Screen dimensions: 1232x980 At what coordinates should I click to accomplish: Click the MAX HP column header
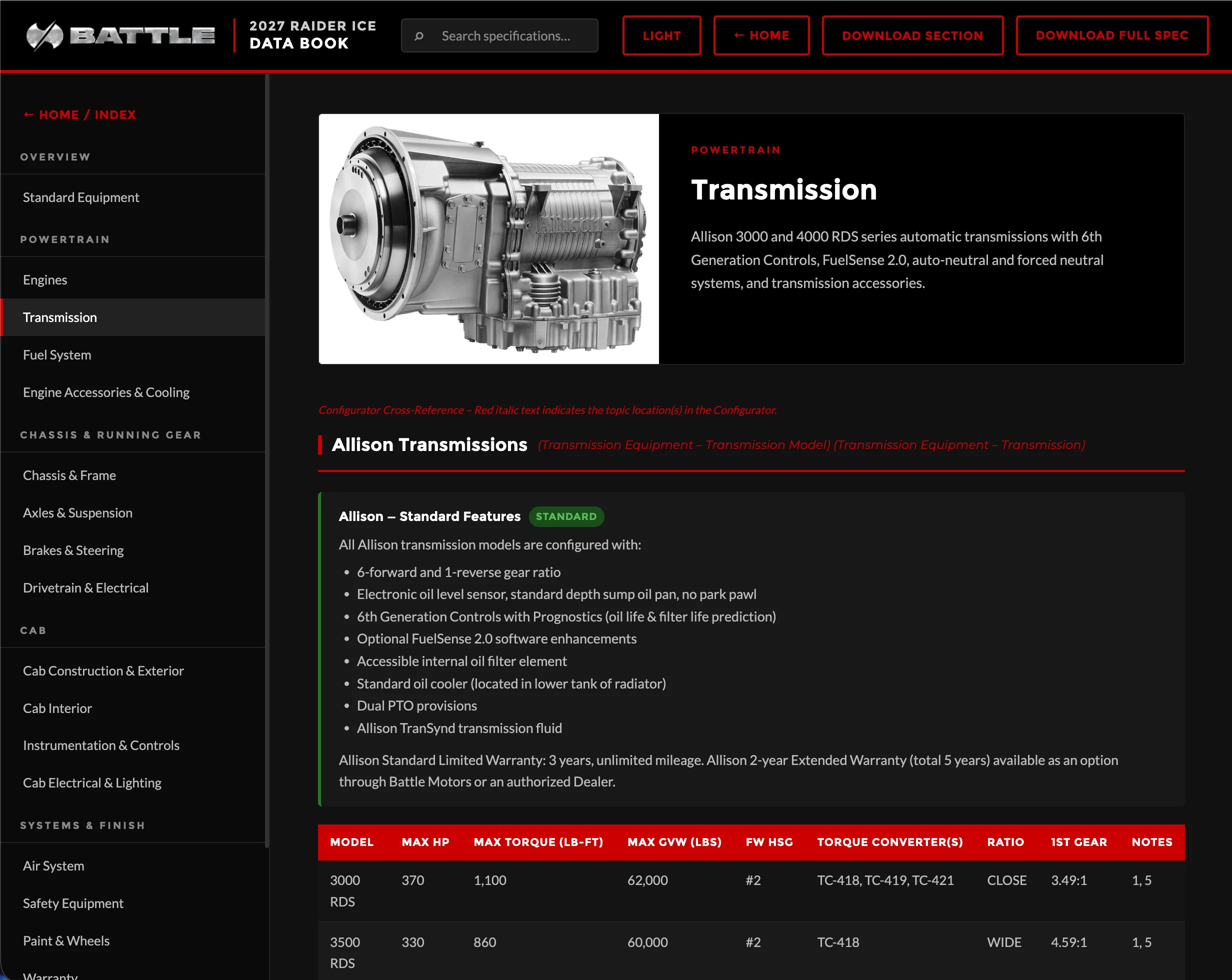pyautogui.click(x=425, y=842)
